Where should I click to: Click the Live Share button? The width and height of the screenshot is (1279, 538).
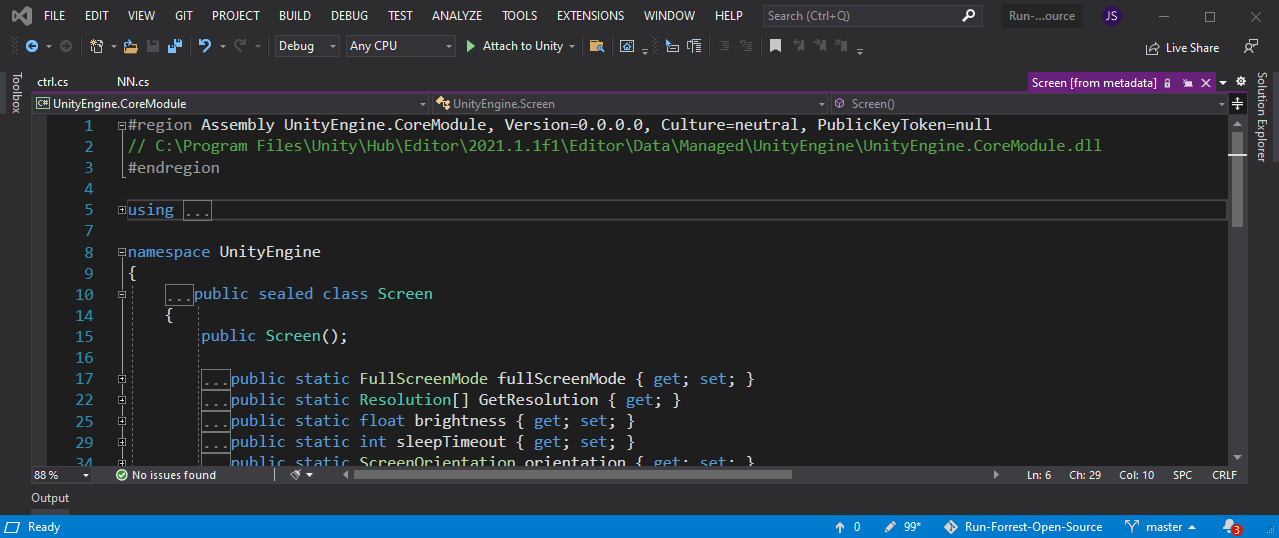[x=1182, y=47]
